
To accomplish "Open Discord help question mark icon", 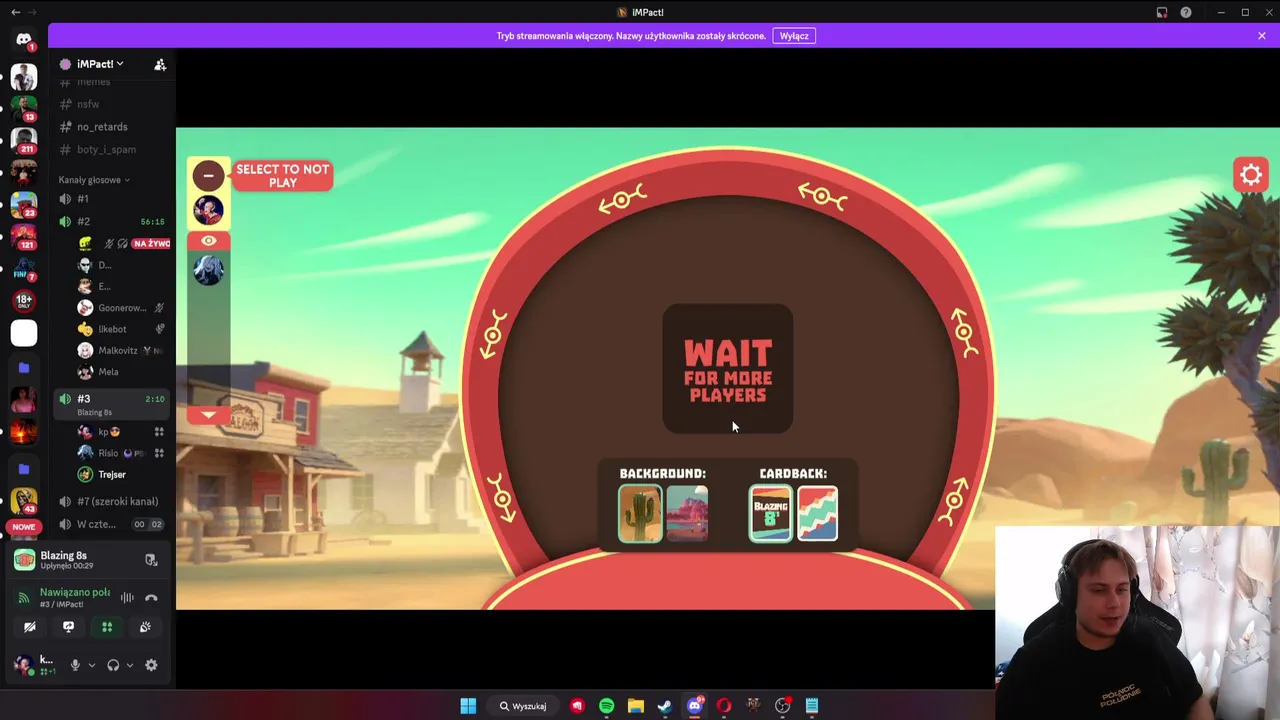I will pyautogui.click(x=1186, y=12).
